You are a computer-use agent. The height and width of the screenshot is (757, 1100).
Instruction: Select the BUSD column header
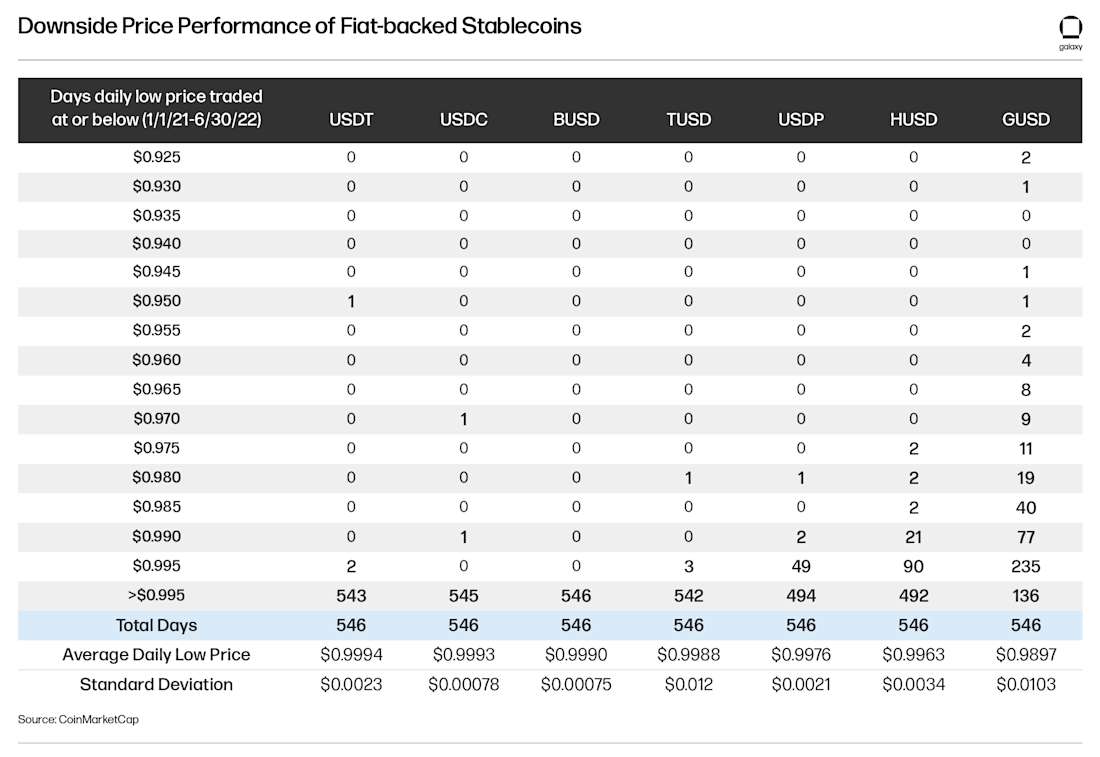tap(576, 119)
